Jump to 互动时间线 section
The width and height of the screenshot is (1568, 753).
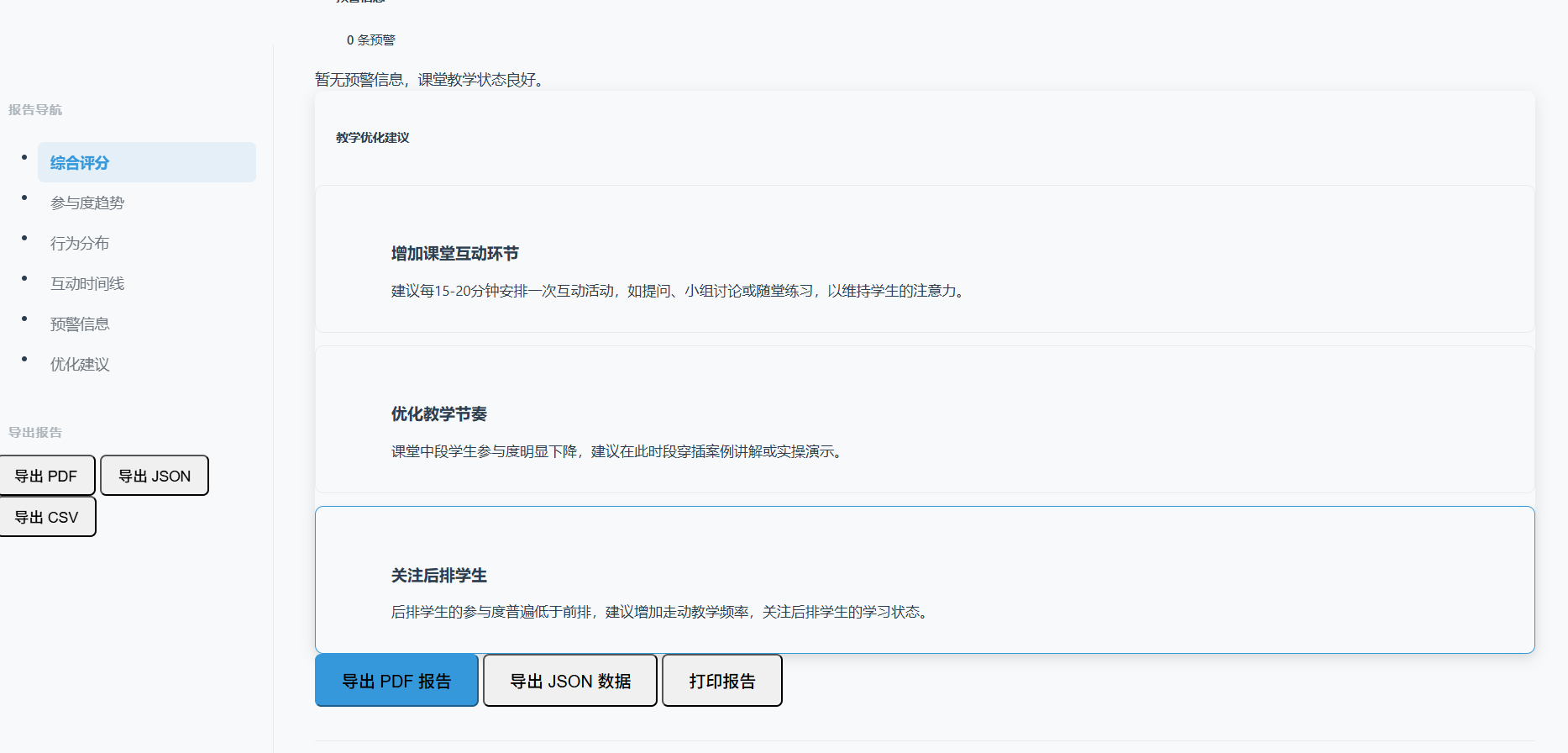coord(87,284)
